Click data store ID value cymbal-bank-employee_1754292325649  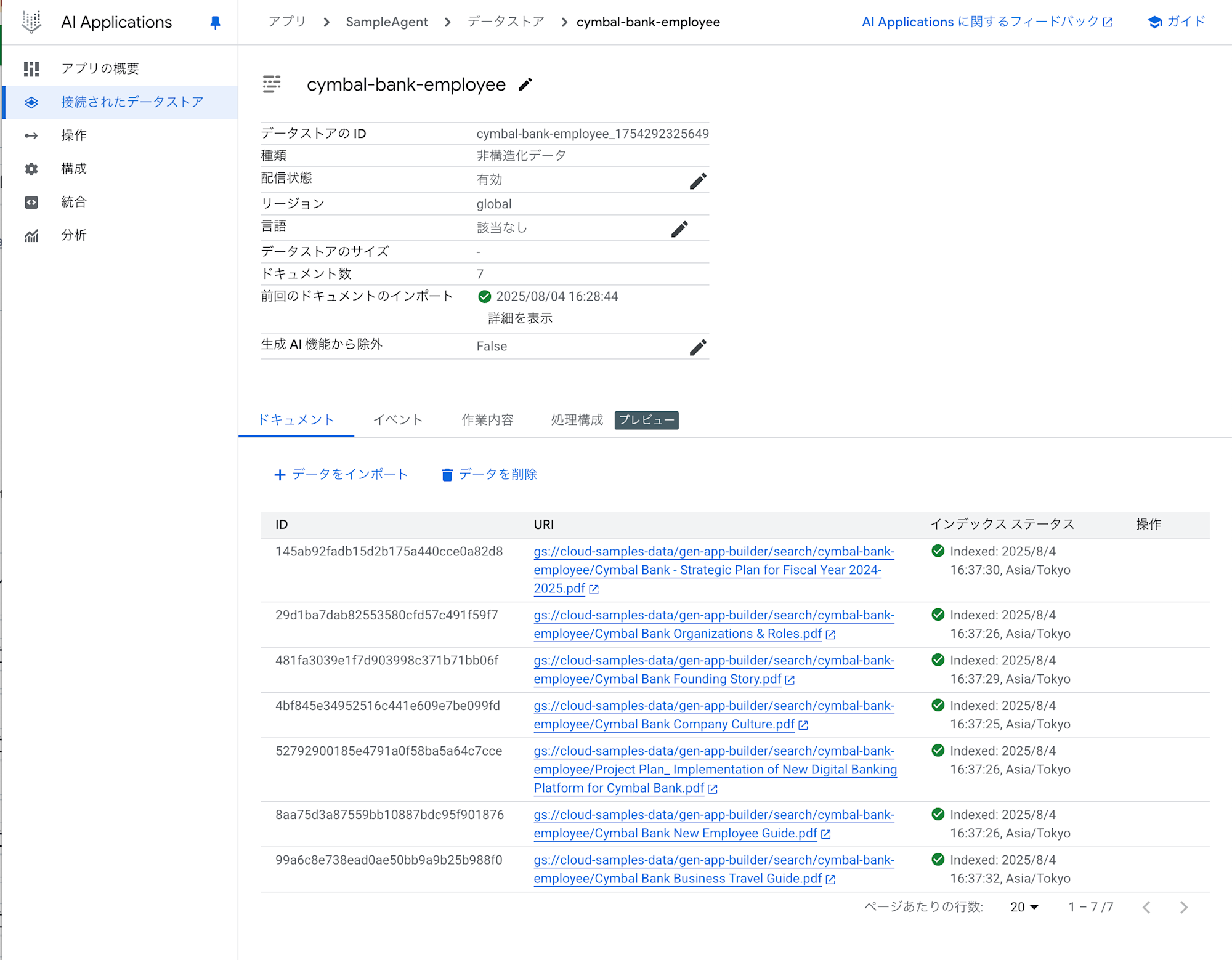coord(593,134)
